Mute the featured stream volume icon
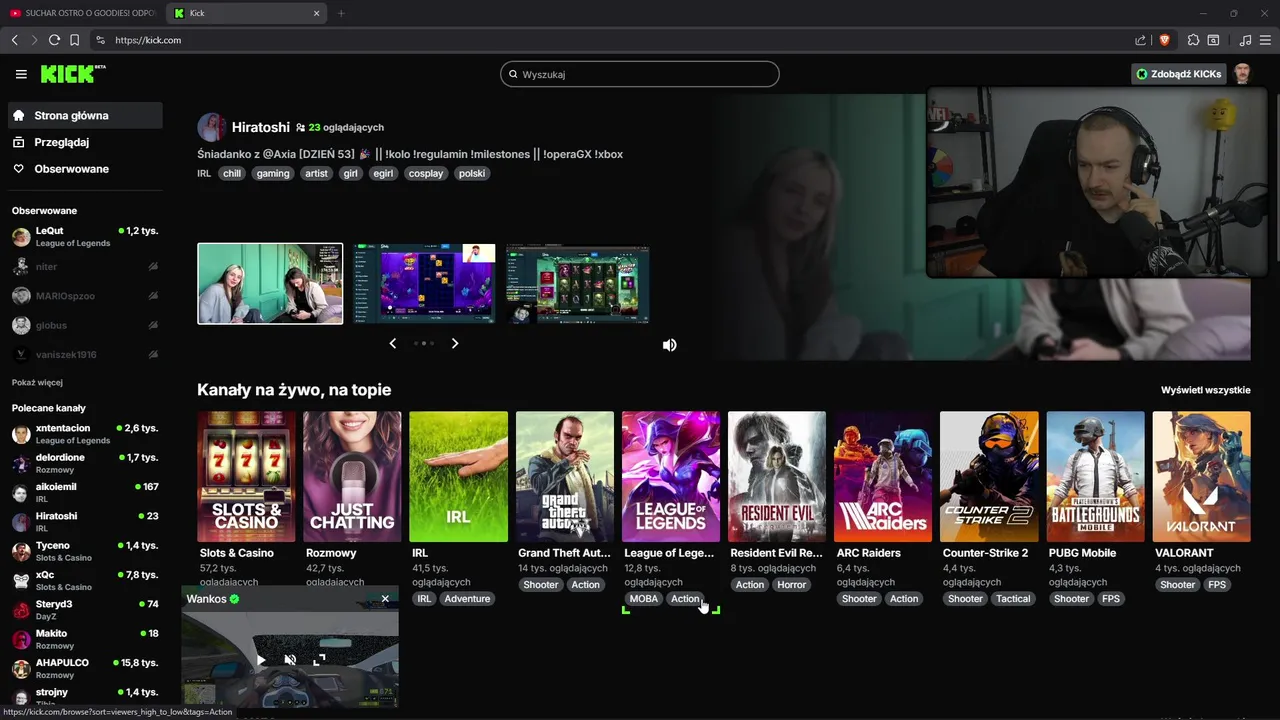 pos(669,345)
